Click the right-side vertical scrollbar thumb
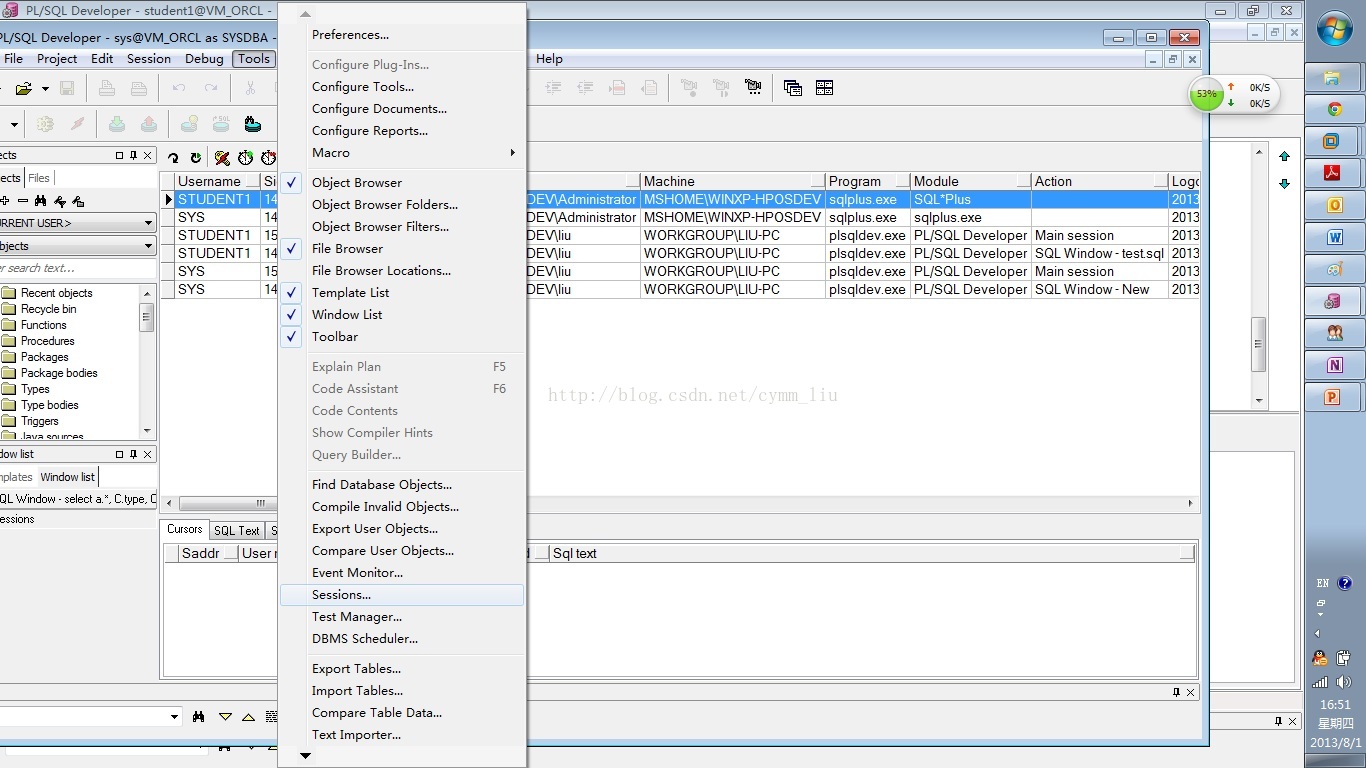The width and height of the screenshot is (1366, 768). 1259,346
